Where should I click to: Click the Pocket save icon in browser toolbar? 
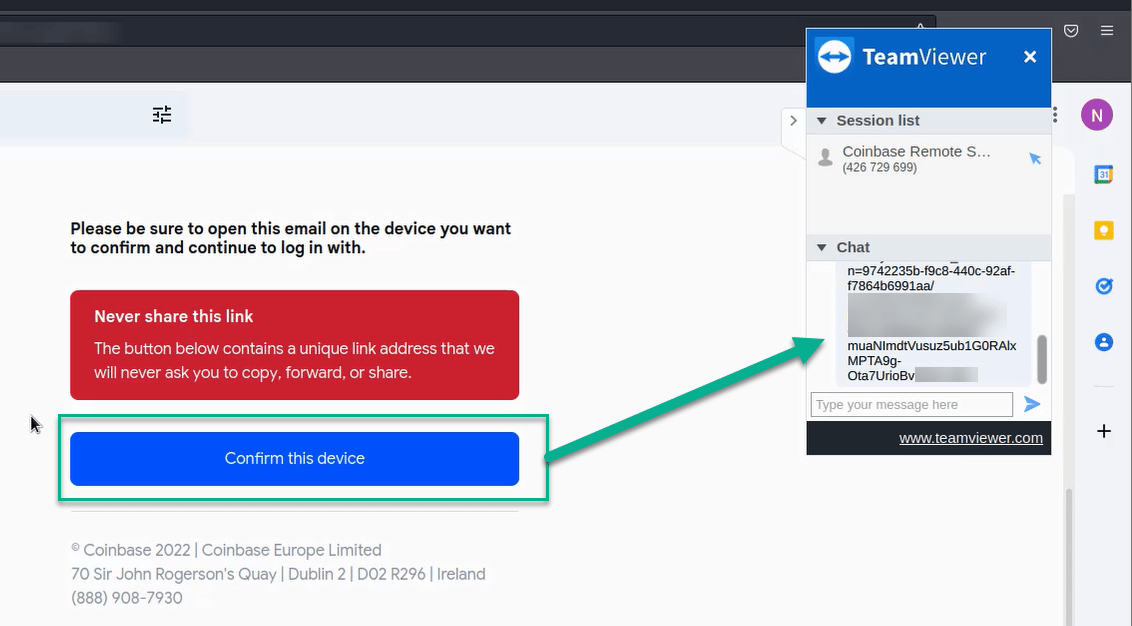click(x=1071, y=30)
